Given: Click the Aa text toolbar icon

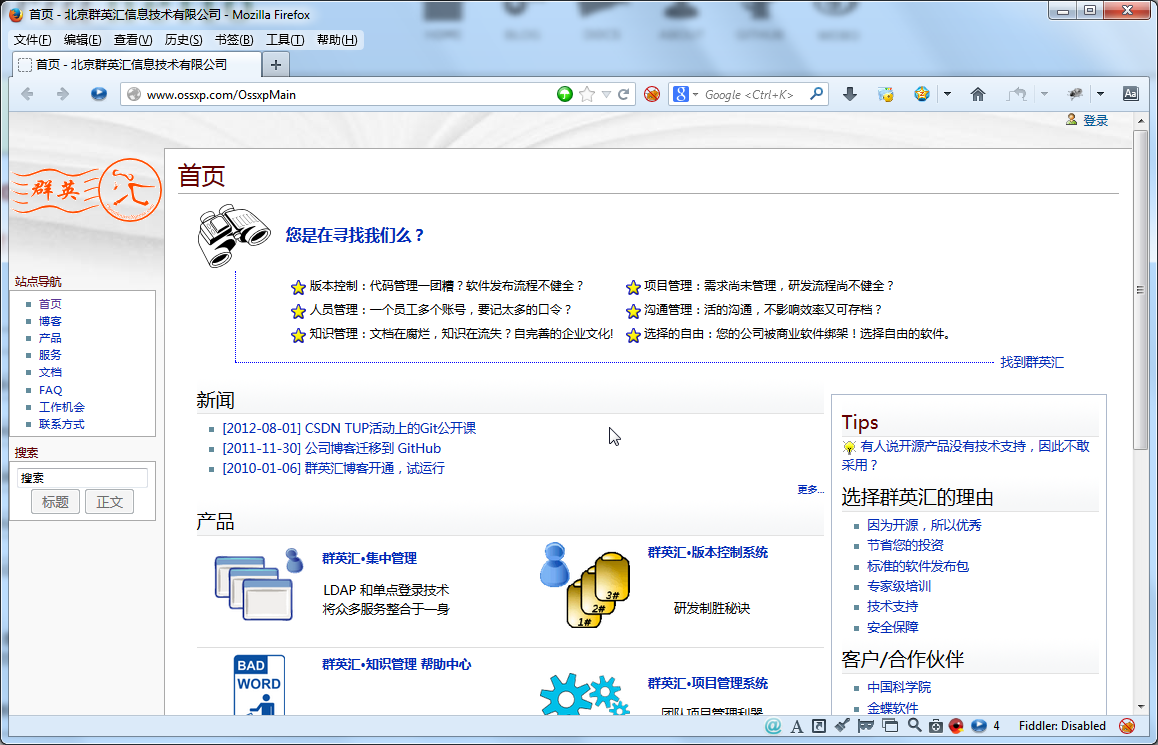Looking at the screenshot, I should (1131, 94).
